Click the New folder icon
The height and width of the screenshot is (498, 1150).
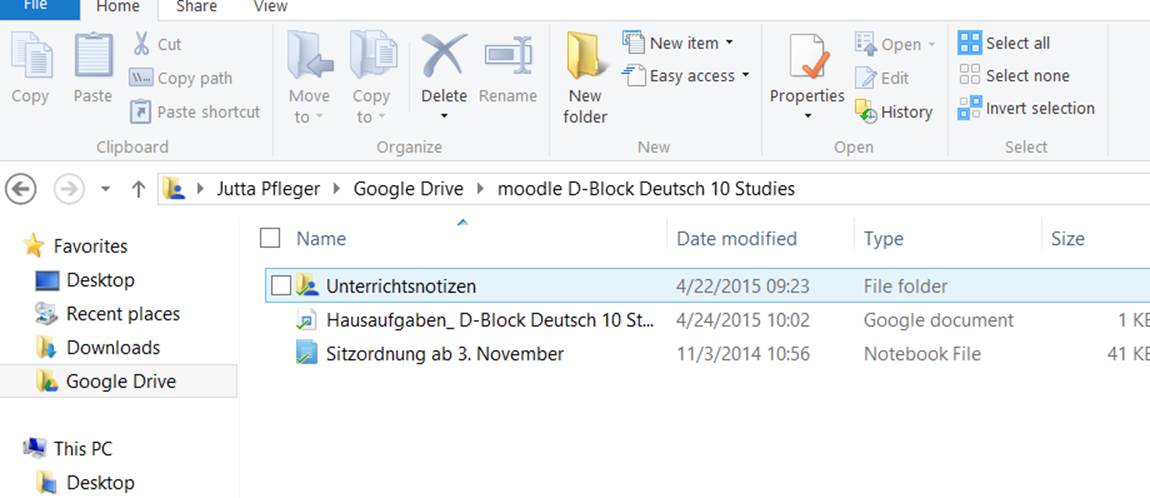(x=585, y=57)
